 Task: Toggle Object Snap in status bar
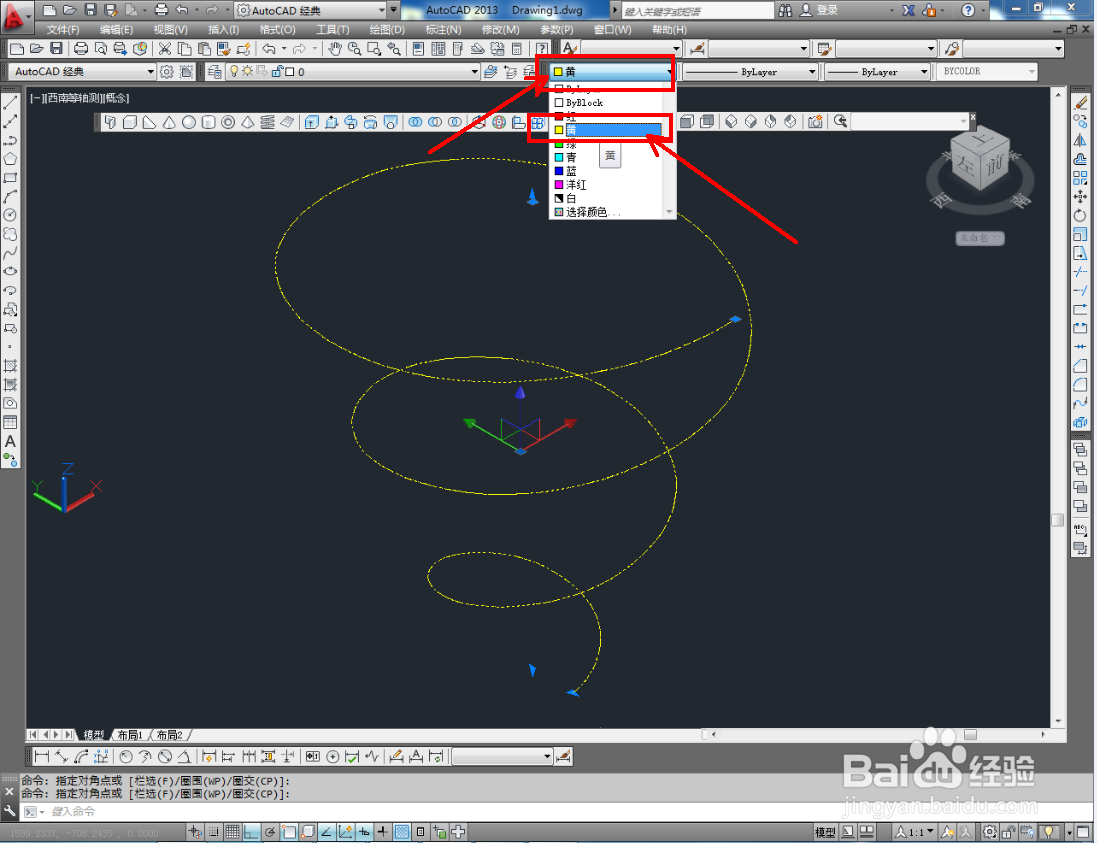[289, 832]
